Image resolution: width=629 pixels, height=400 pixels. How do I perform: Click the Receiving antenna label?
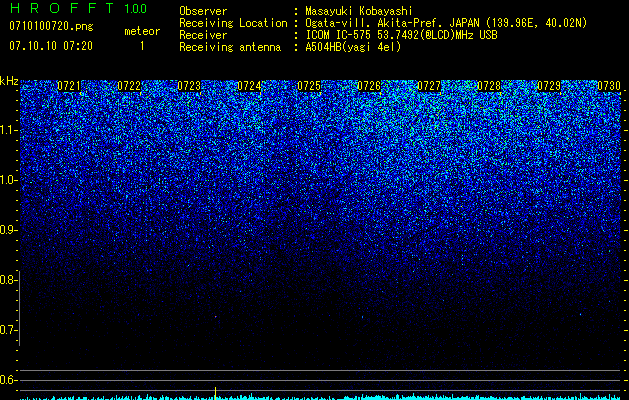click(230, 47)
